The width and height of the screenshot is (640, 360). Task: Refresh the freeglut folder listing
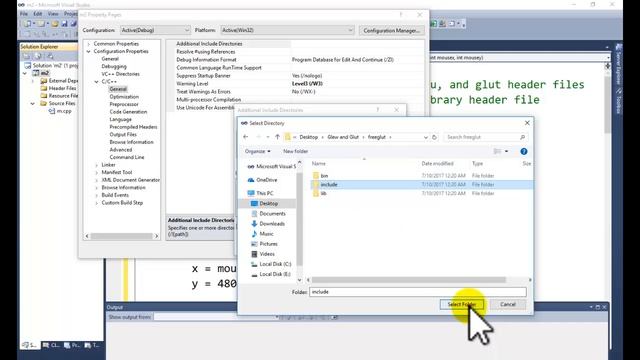pos(434,137)
